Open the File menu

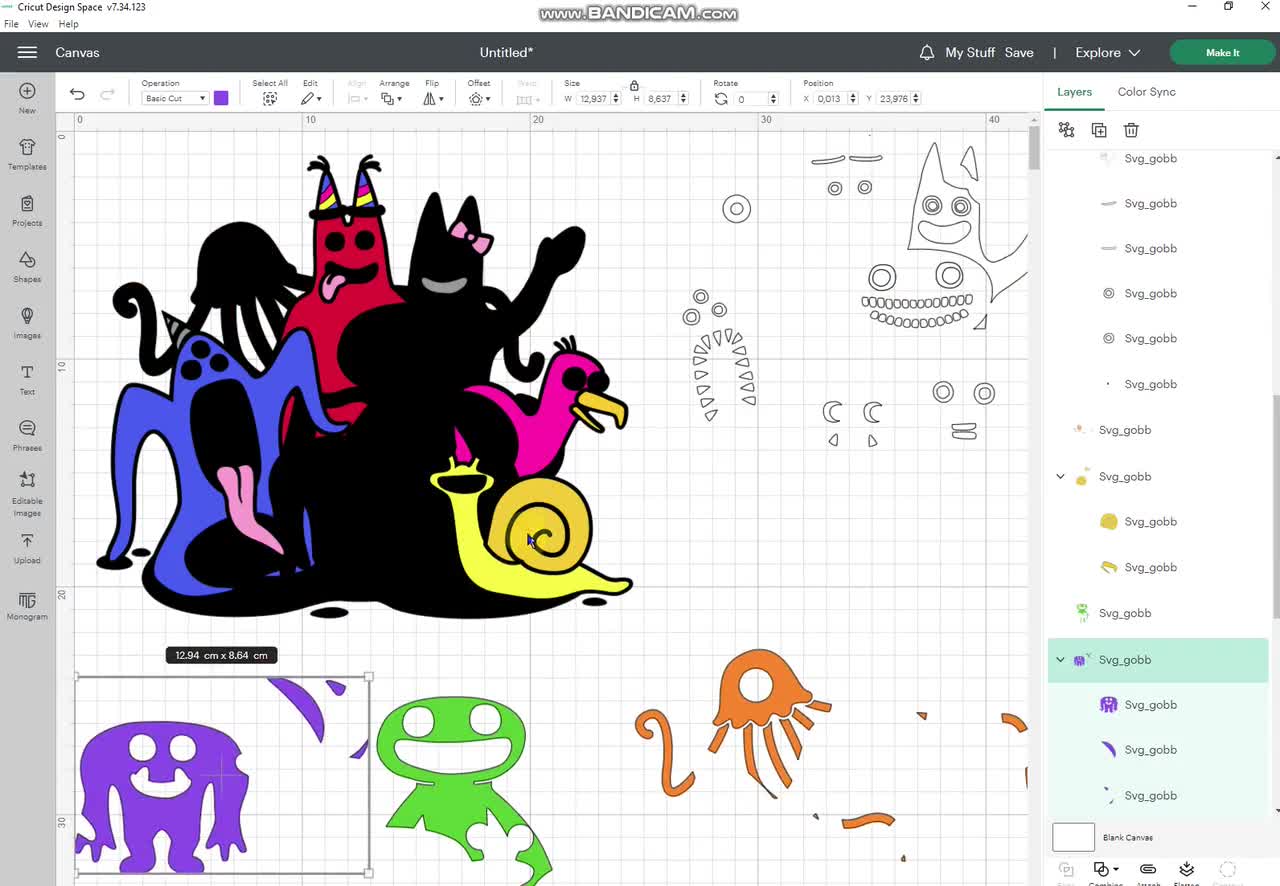[11, 24]
